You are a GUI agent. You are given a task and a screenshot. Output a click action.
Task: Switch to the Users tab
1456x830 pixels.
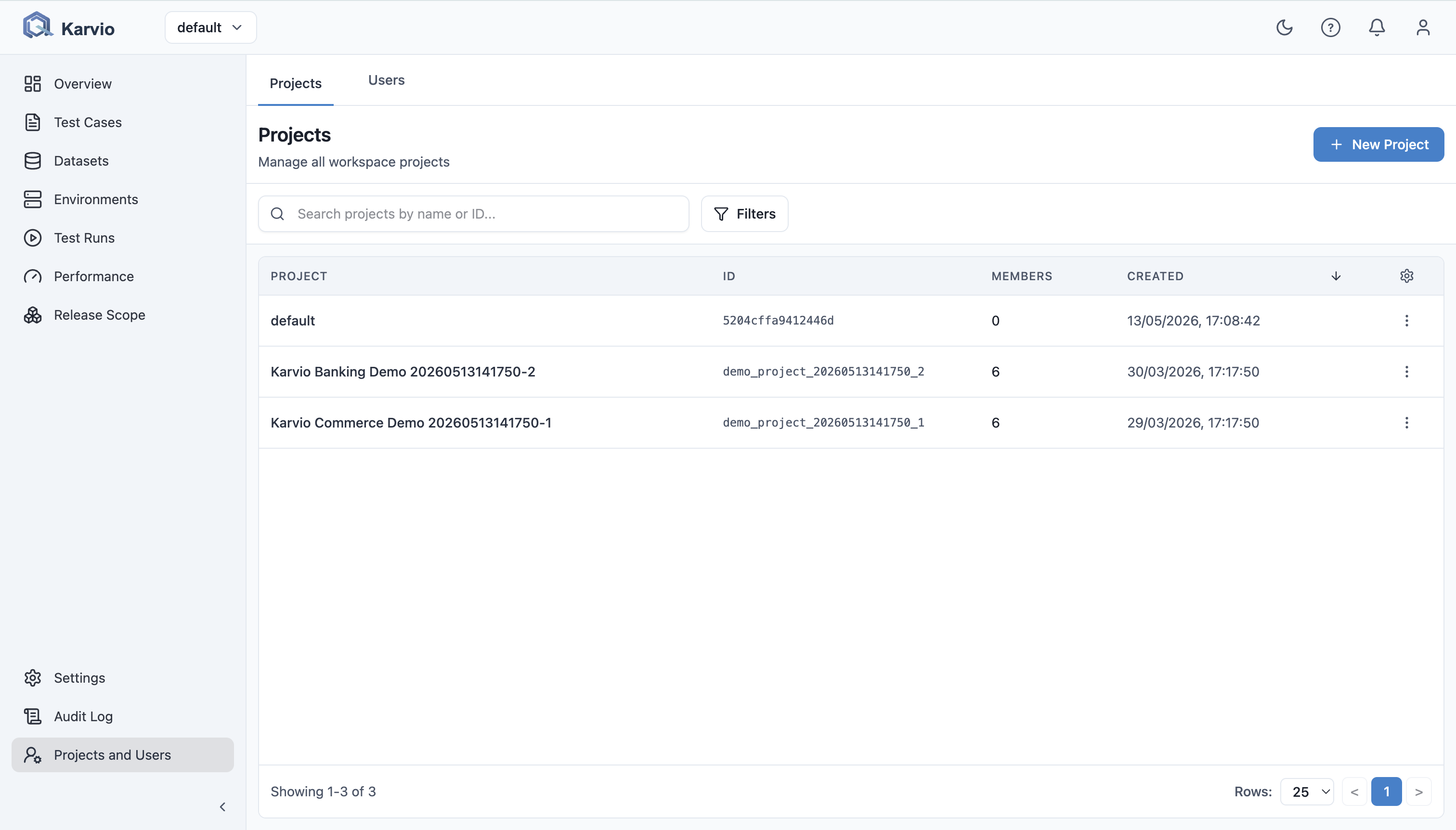click(x=386, y=80)
